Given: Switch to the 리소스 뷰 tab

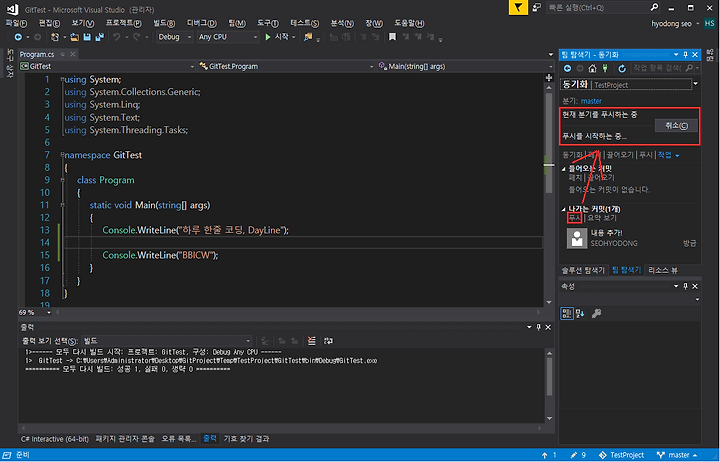Looking at the screenshot, I should pyautogui.click(x=663, y=270).
